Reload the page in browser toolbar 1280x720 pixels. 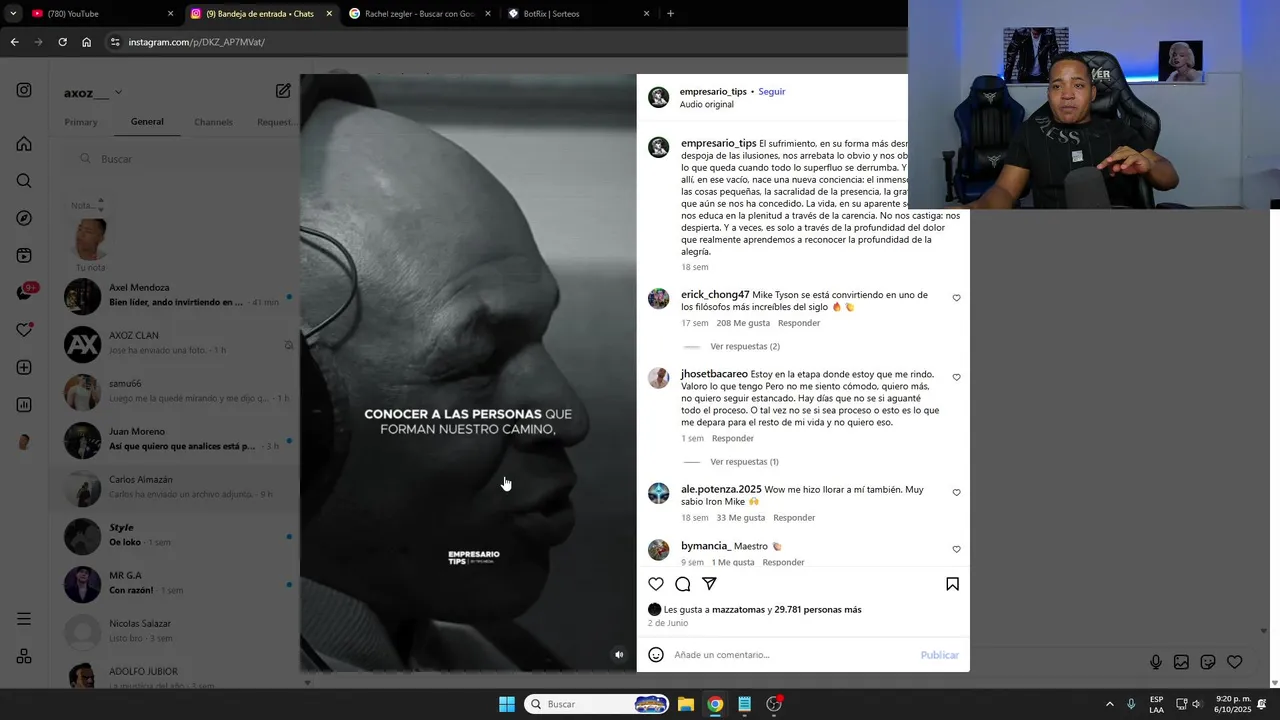click(62, 42)
